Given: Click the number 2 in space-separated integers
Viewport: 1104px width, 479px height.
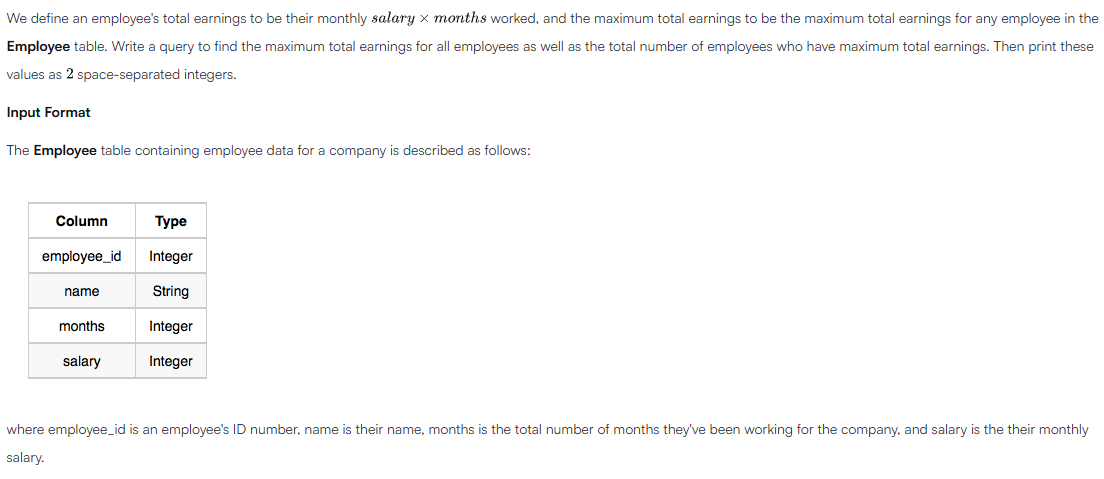Looking at the screenshot, I should click(69, 75).
